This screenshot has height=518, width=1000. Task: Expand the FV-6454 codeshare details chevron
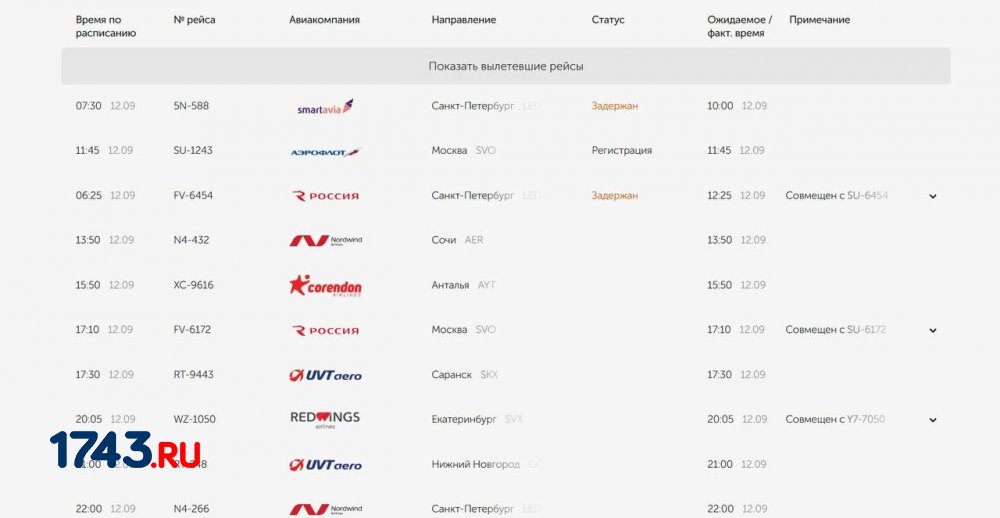tap(932, 196)
